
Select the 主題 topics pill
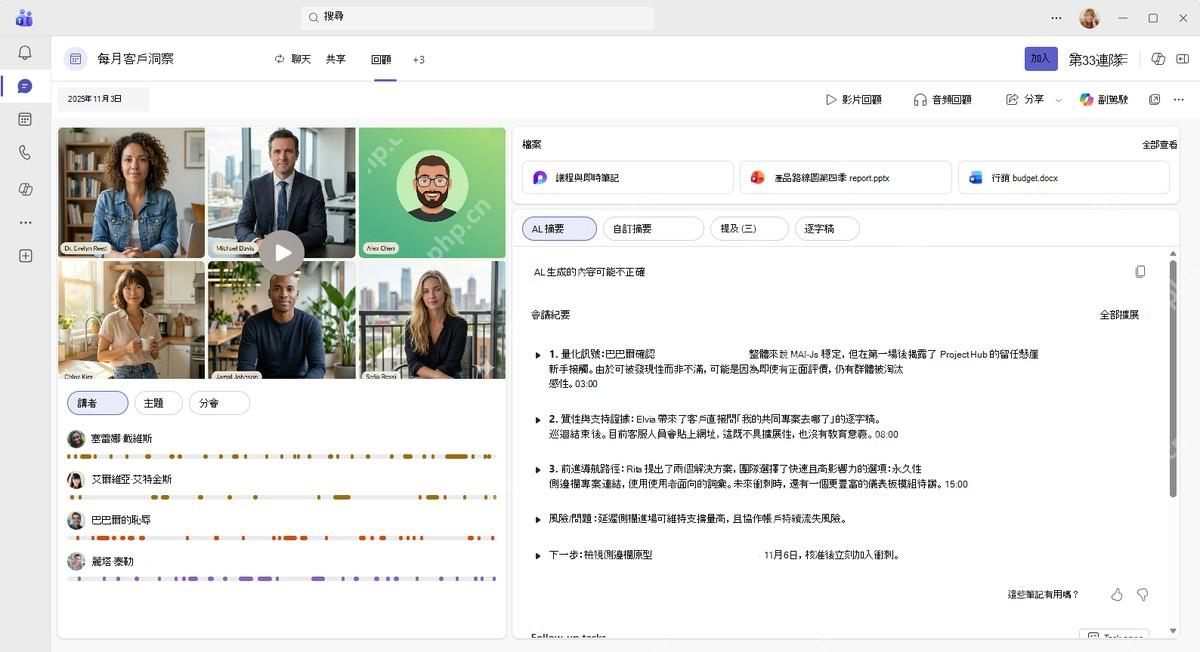tap(158, 403)
